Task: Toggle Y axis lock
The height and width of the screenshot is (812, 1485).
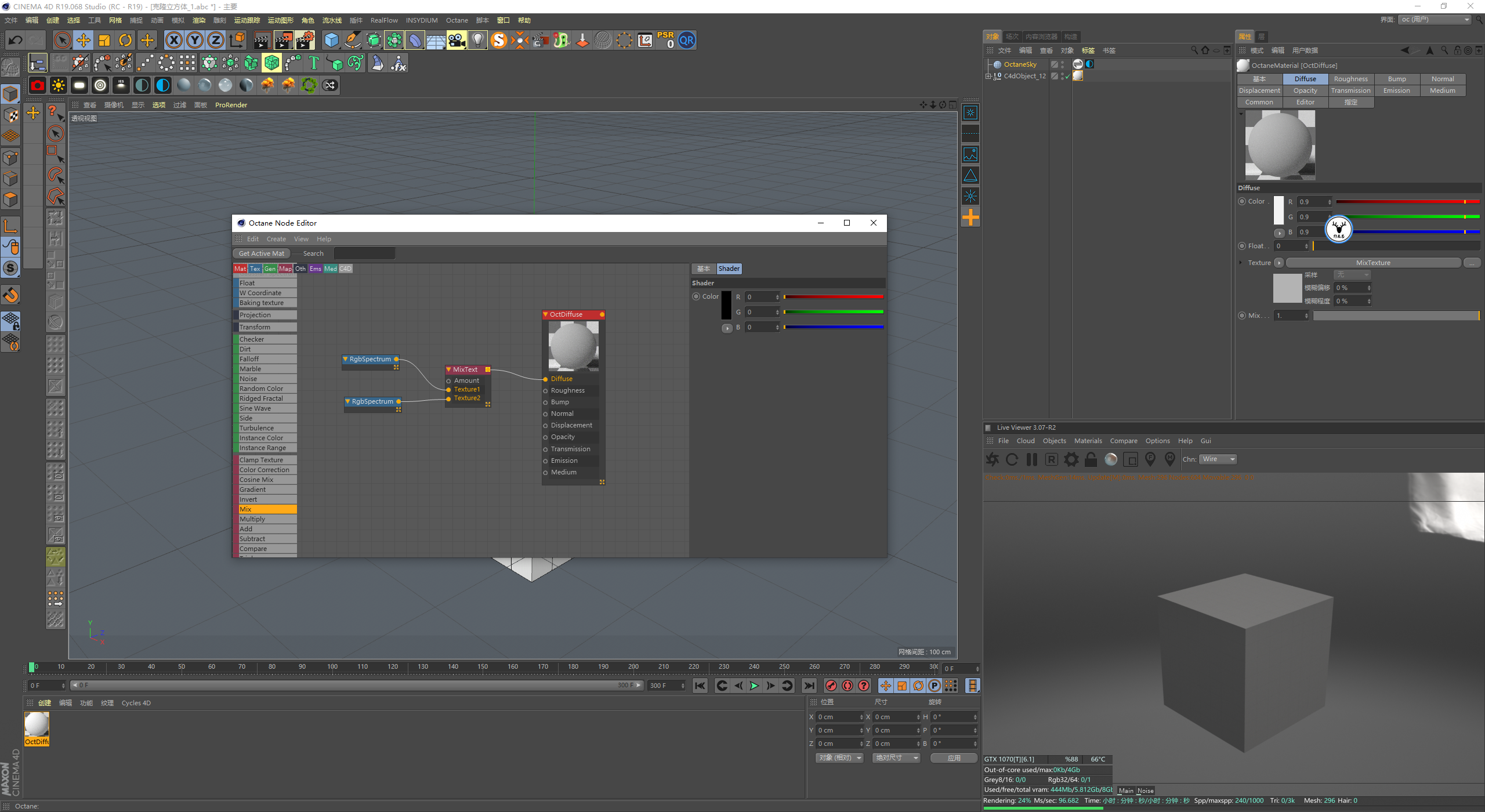Action: click(195, 41)
